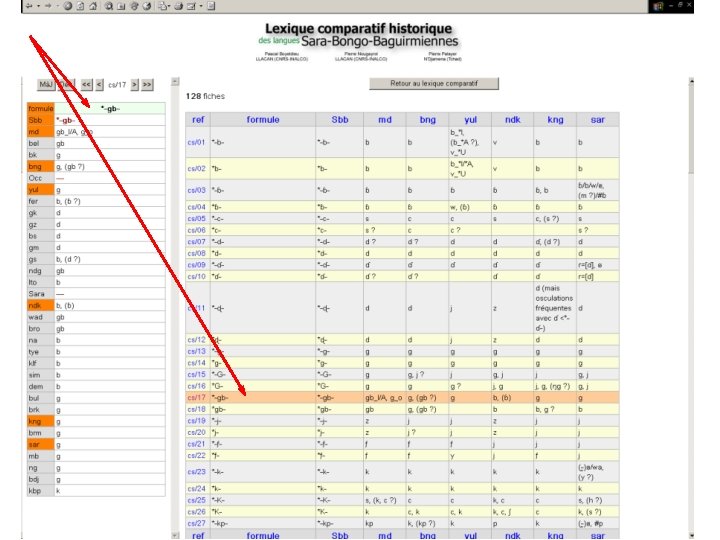This screenshot has height=540, width=720.
Task: Open the cs/25 reference link
Action: click(x=196, y=500)
